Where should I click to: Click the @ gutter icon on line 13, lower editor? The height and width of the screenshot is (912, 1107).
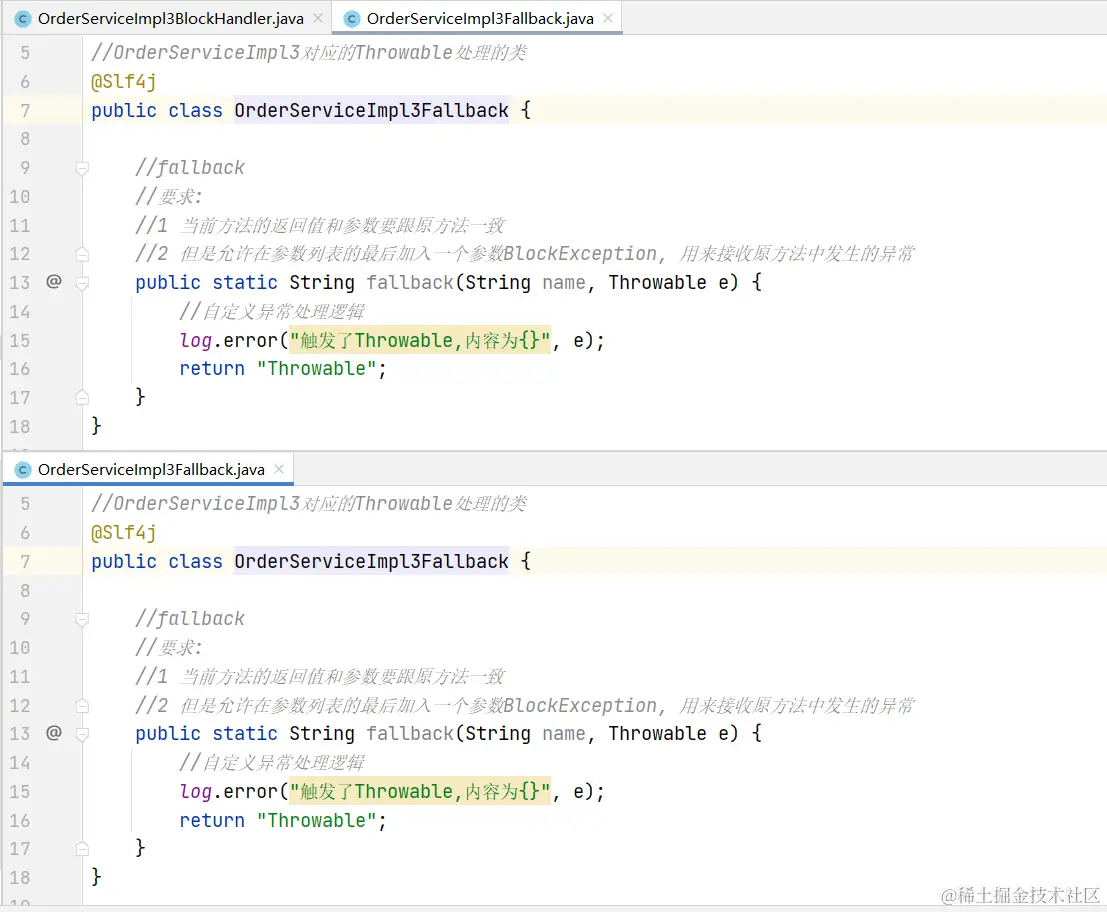pos(54,733)
